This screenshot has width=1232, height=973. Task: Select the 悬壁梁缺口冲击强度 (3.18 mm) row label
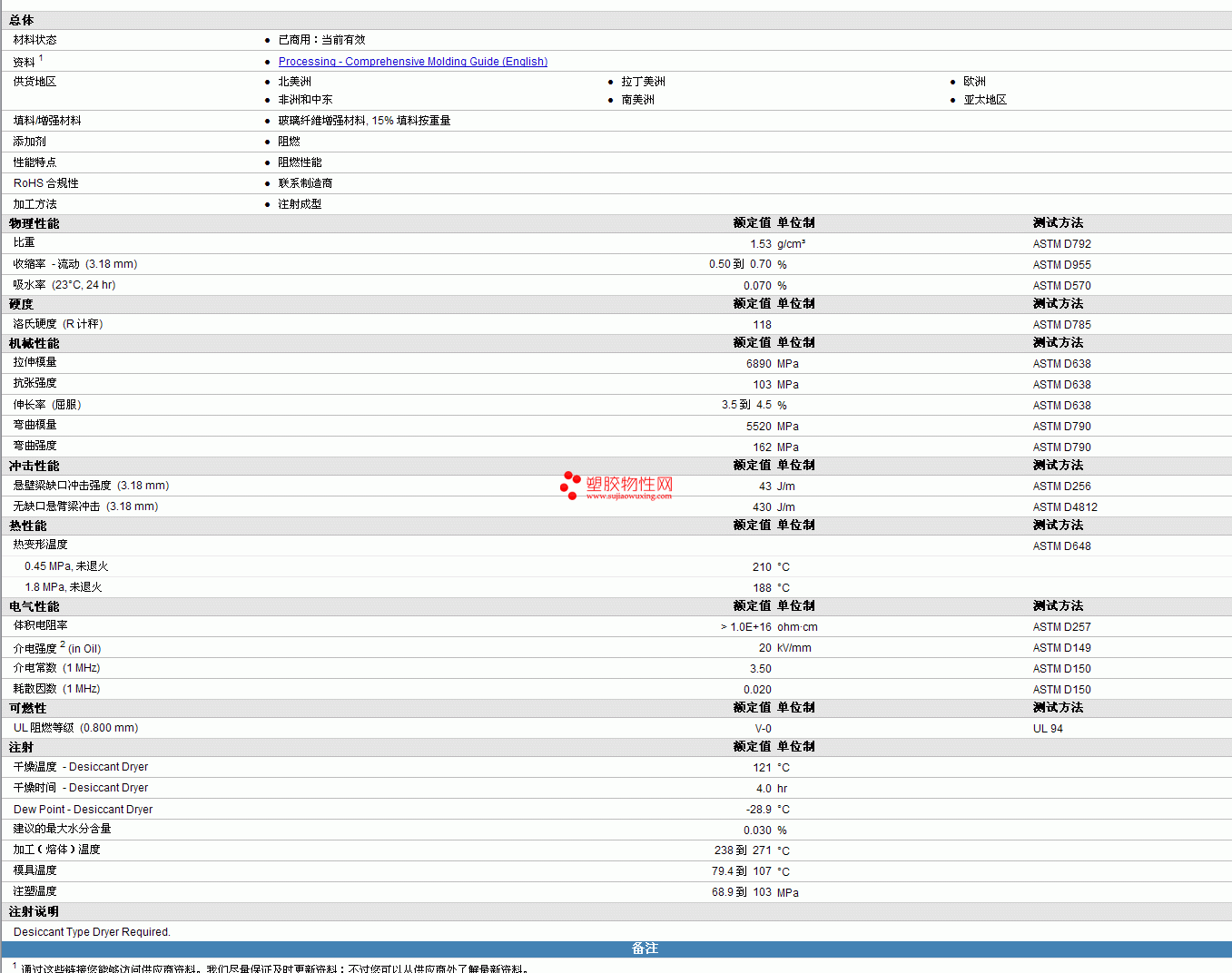point(92,486)
